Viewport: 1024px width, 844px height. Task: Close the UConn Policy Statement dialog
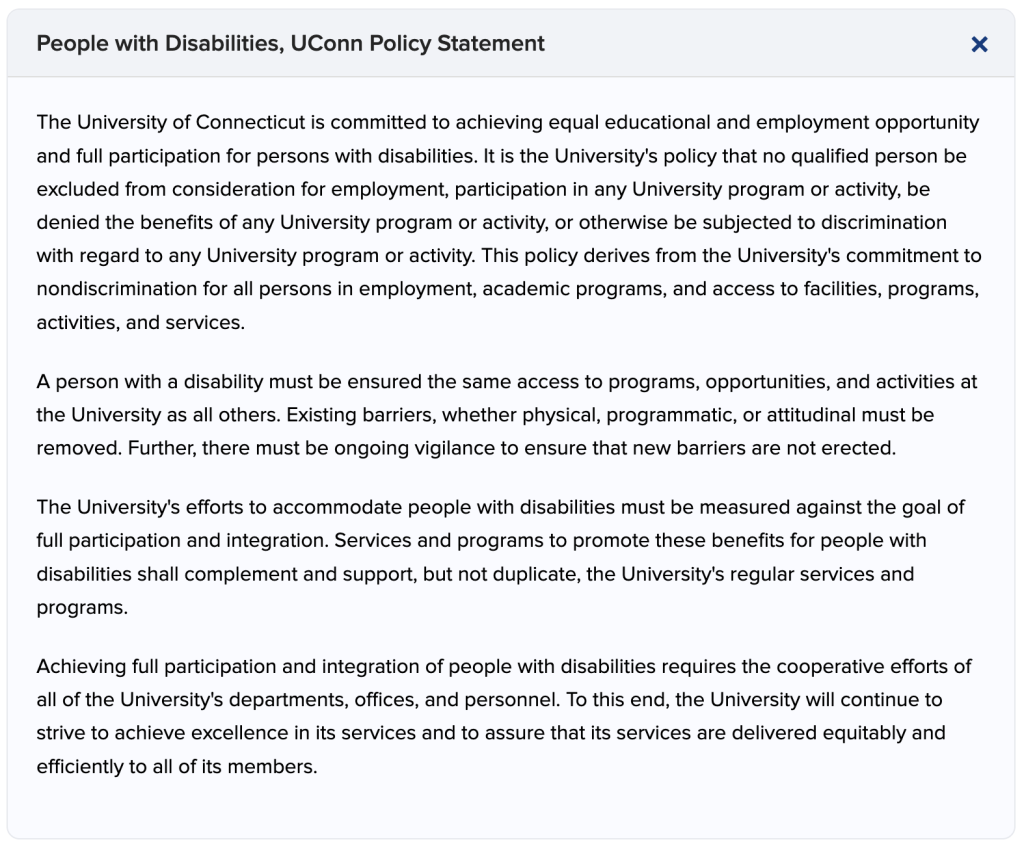click(979, 44)
